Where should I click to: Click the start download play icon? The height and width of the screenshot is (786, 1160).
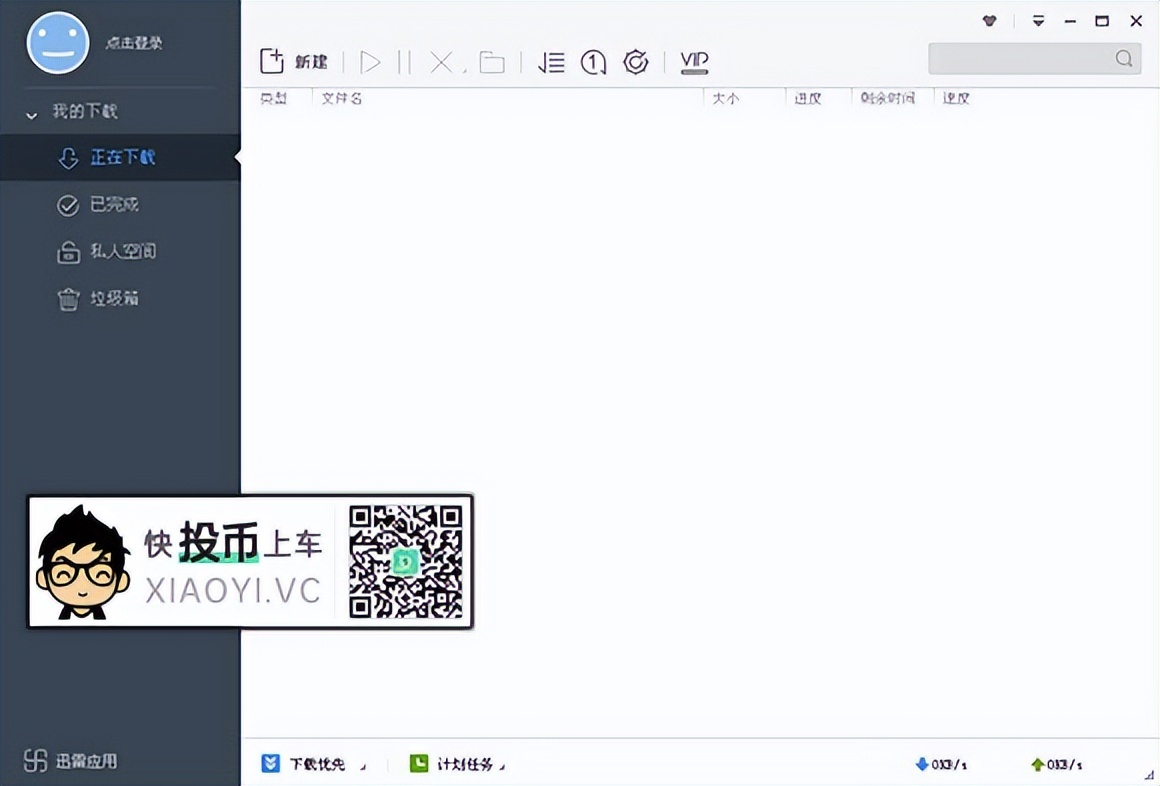tap(370, 62)
